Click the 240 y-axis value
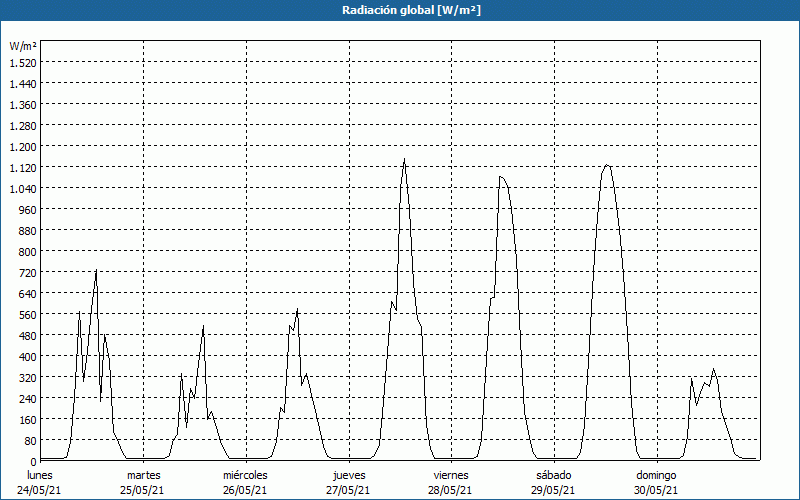 click(28, 398)
